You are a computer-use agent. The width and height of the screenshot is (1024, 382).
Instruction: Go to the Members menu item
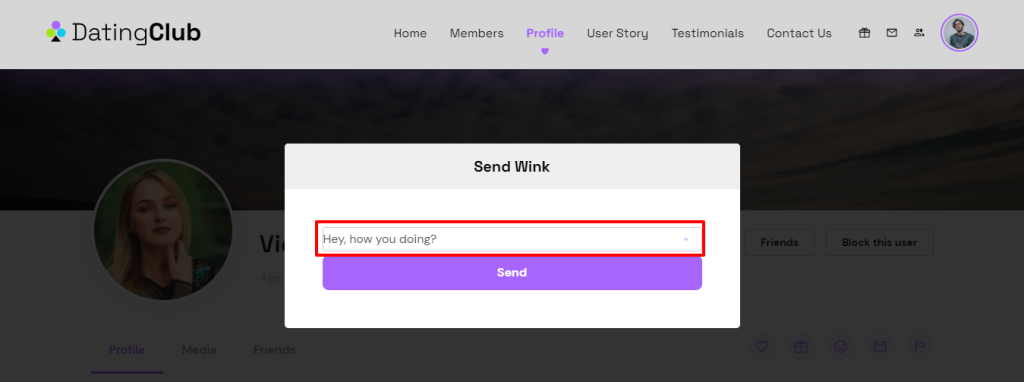click(476, 33)
